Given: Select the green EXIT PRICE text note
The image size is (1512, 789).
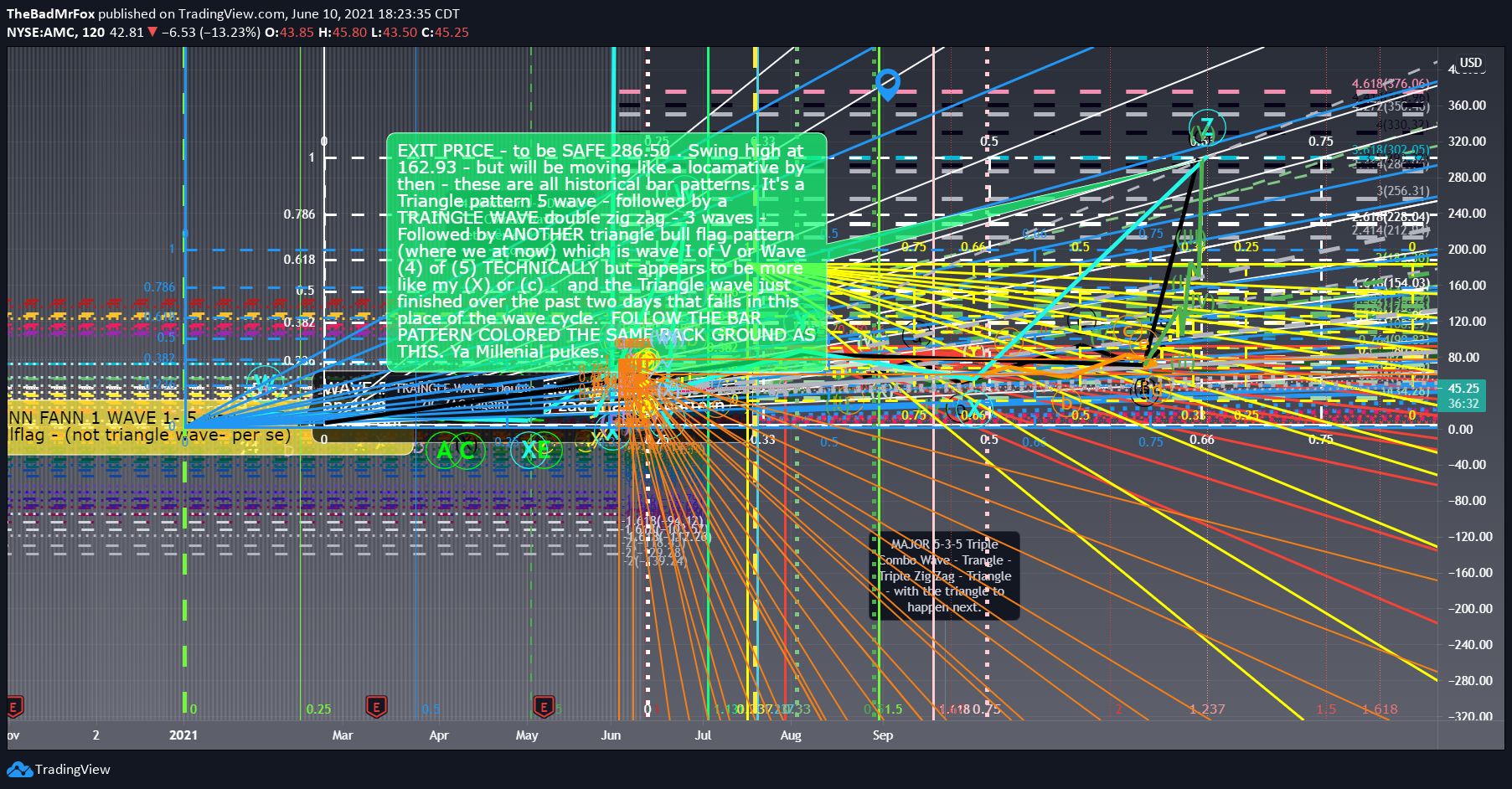Looking at the screenshot, I should pos(606,251).
